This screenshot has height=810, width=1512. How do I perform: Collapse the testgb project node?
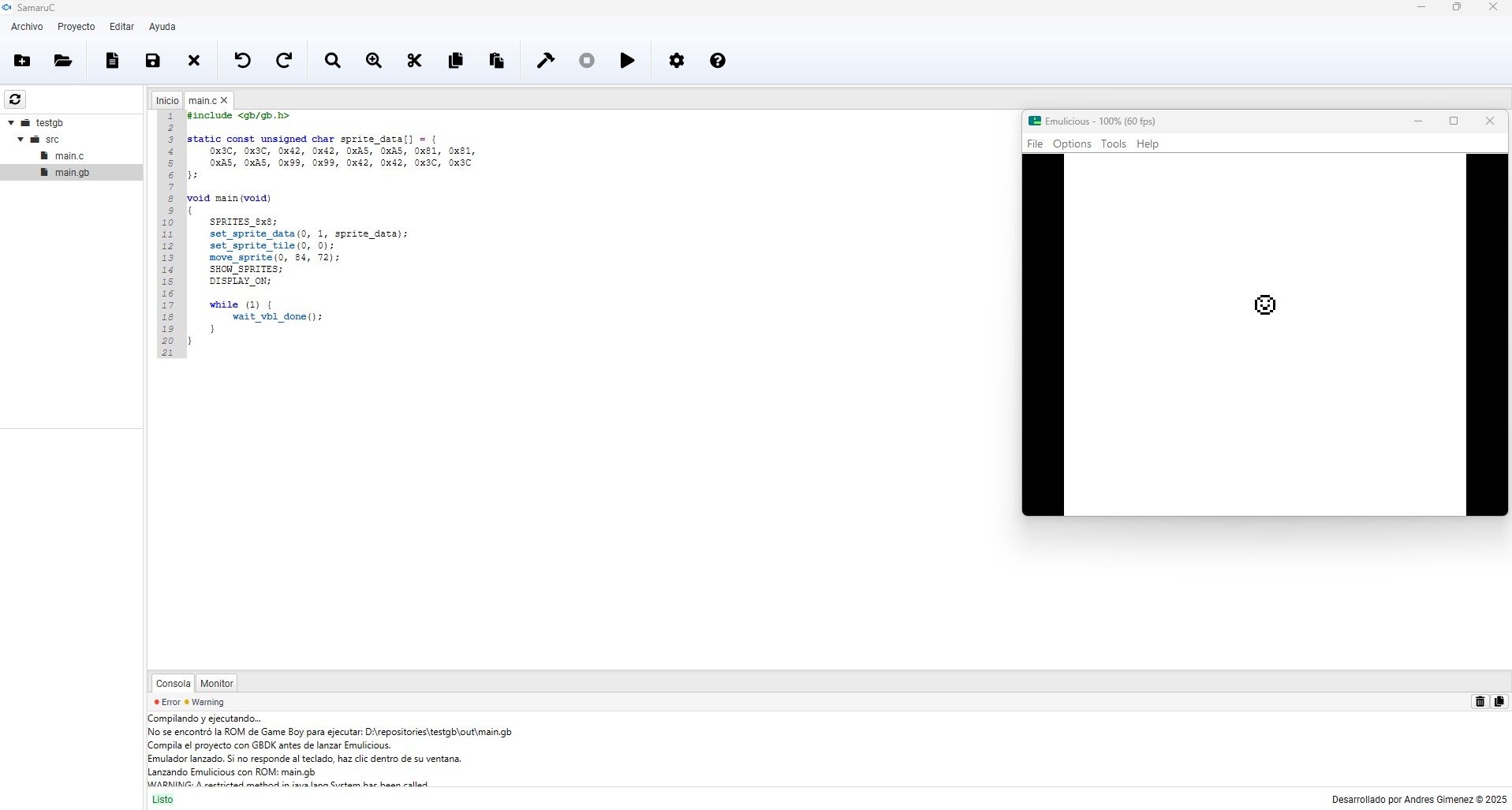click(11, 123)
